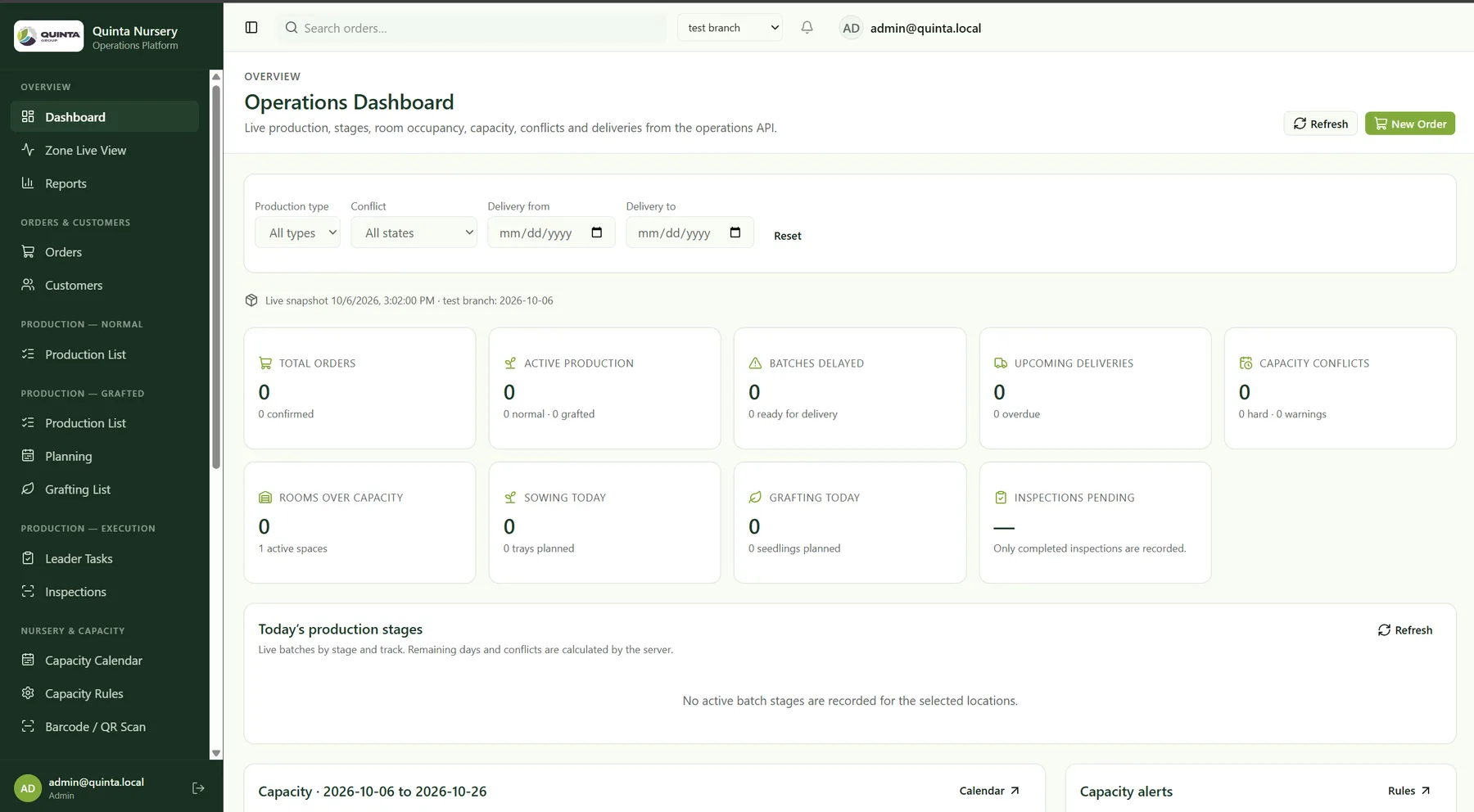The height and width of the screenshot is (812, 1474).
Task: Expand the Conflict All states dropdown
Action: pyautogui.click(x=414, y=232)
